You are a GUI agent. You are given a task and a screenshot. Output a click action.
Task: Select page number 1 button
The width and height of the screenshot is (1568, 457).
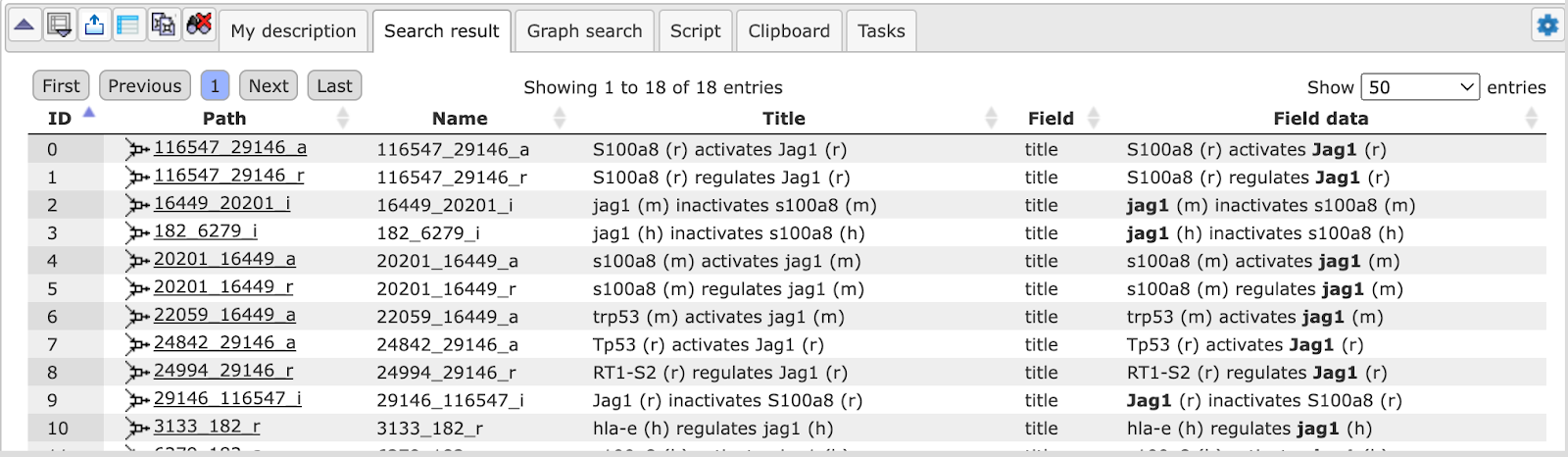click(x=215, y=86)
